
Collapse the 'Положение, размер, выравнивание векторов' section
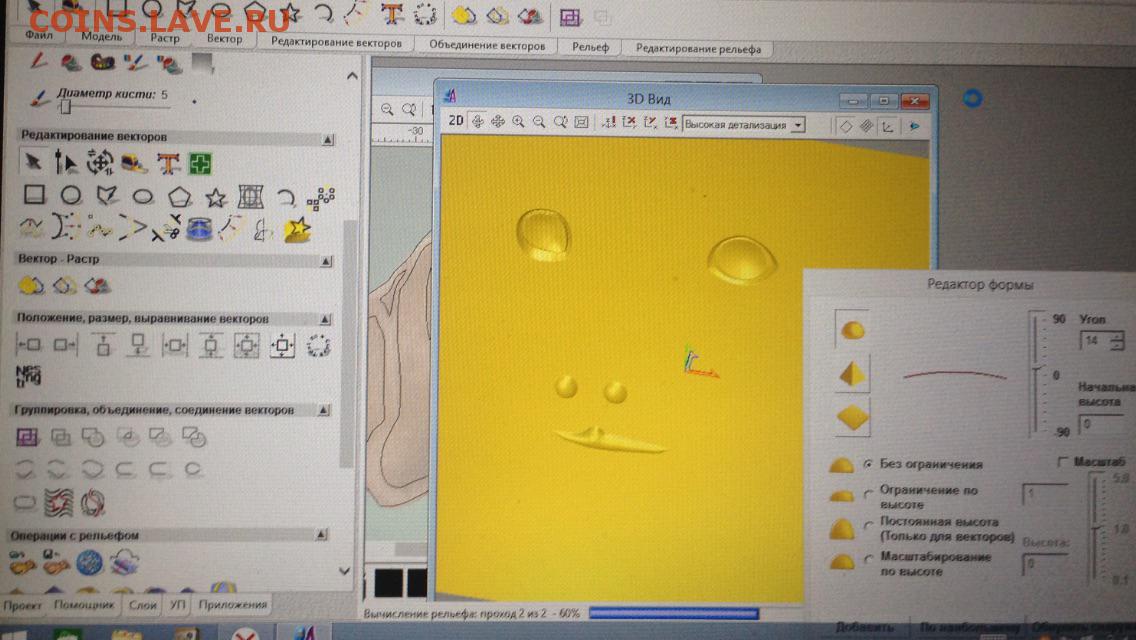[x=325, y=320]
